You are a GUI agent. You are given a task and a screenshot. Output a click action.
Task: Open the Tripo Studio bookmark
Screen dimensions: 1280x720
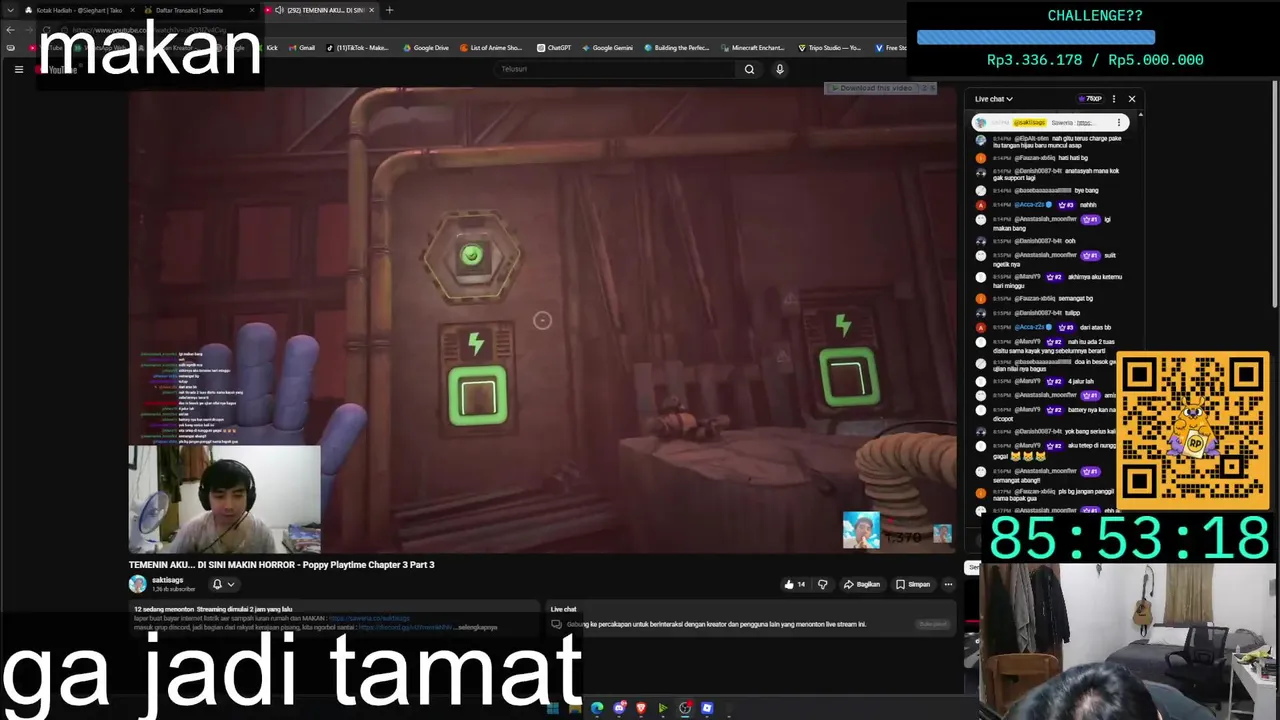829,48
